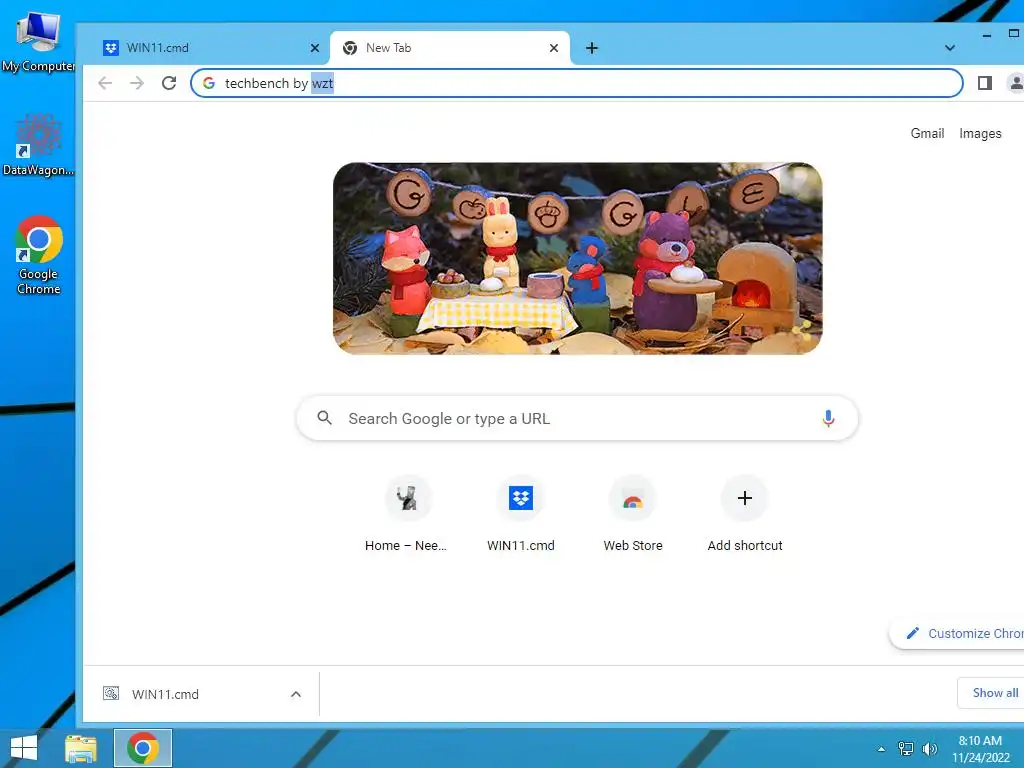The height and width of the screenshot is (768, 1024).
Task: Maximize the Chrome window
Action: (1014, 33)
